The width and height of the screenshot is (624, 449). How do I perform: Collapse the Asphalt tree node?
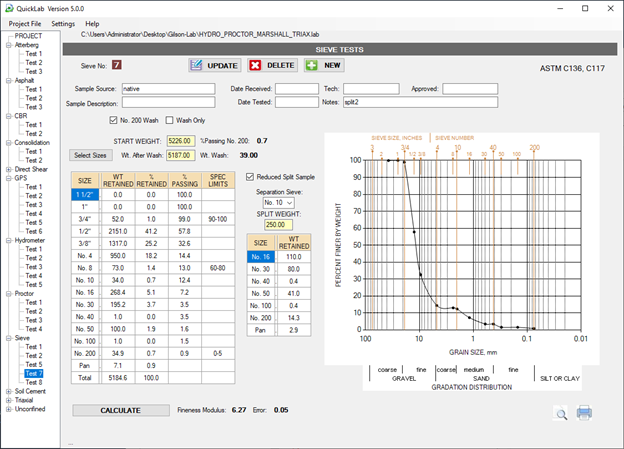pos(9,80)
